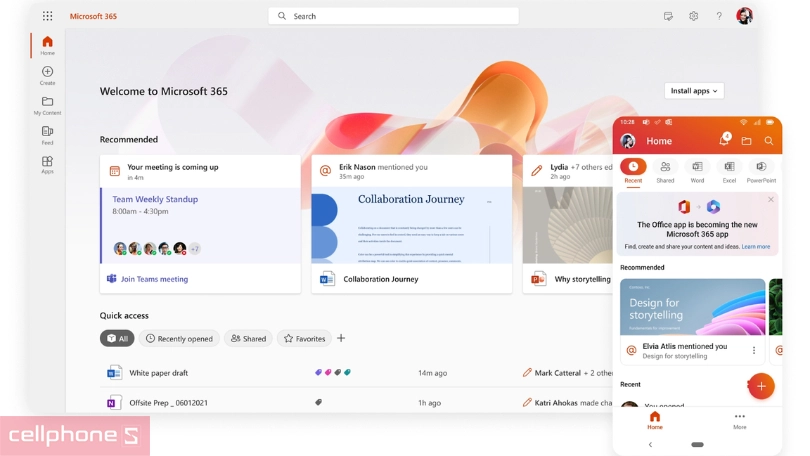This screenshot has height=456, width=810.
Task: Tap the mobile back arrow
Action: click(x=650, y=444)
